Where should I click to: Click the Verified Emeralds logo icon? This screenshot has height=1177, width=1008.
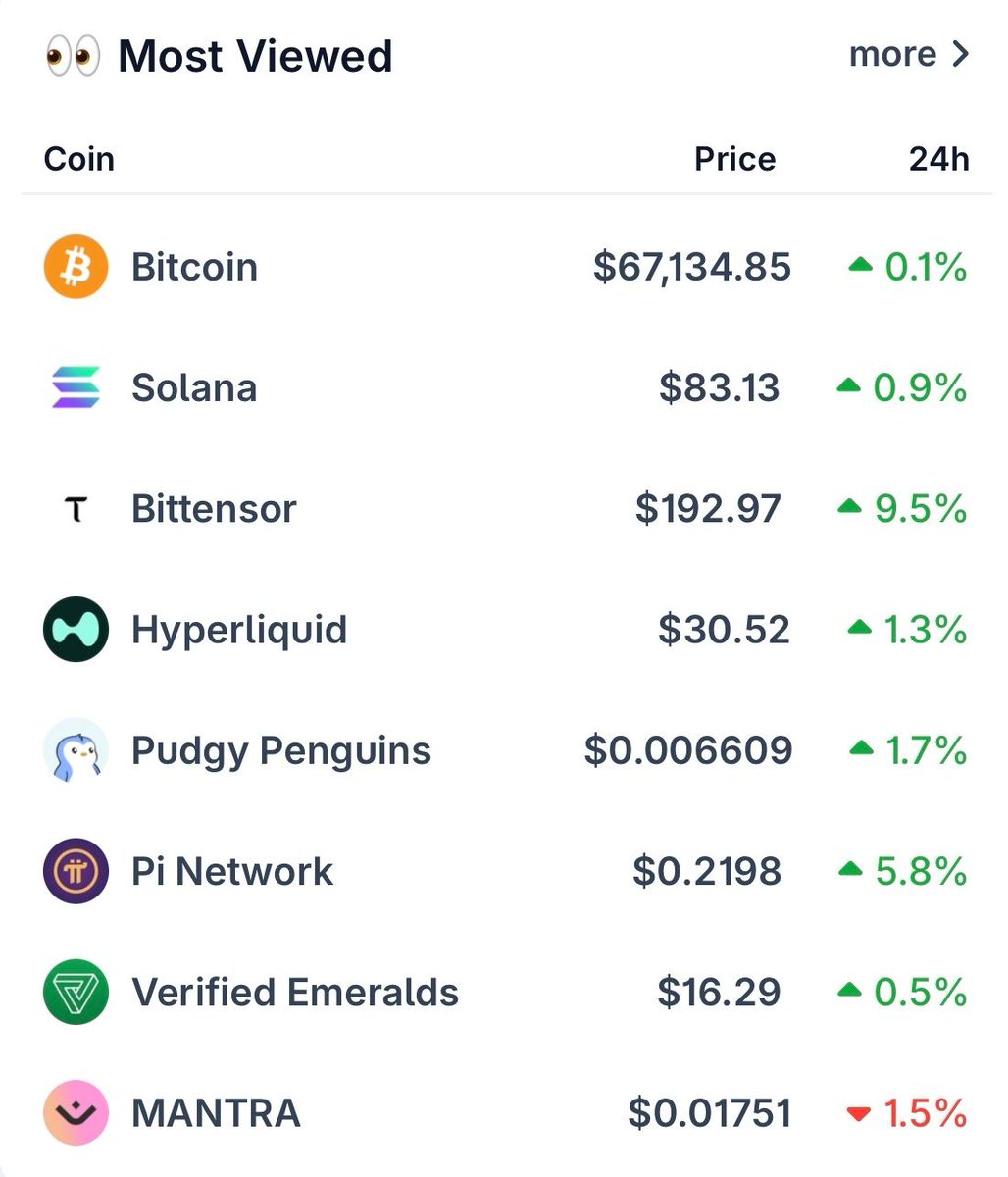(76, 992)
